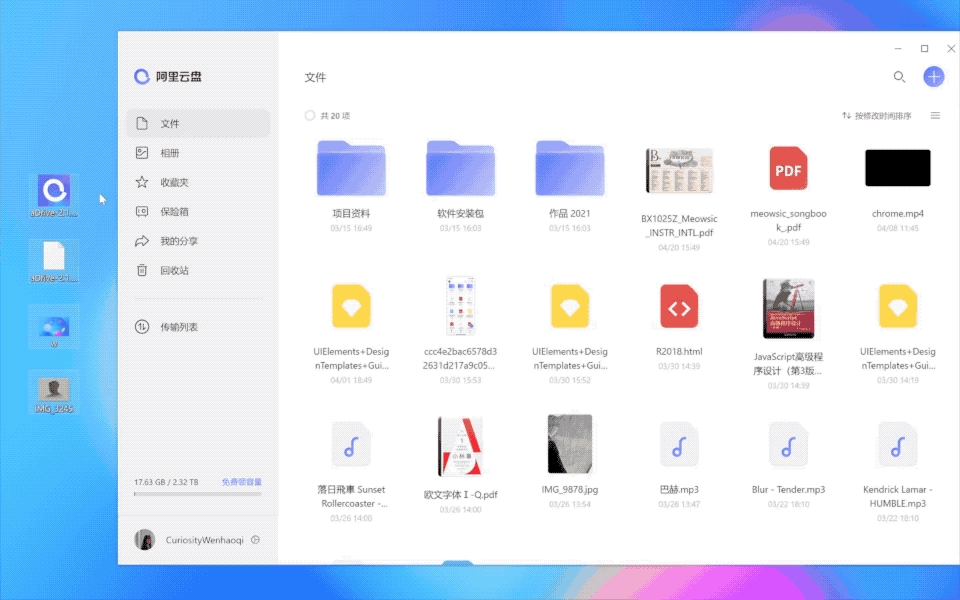Screen dimensions: 960x600
Task: Open the 项目资料 folder
Action: (x=351, y=168)
